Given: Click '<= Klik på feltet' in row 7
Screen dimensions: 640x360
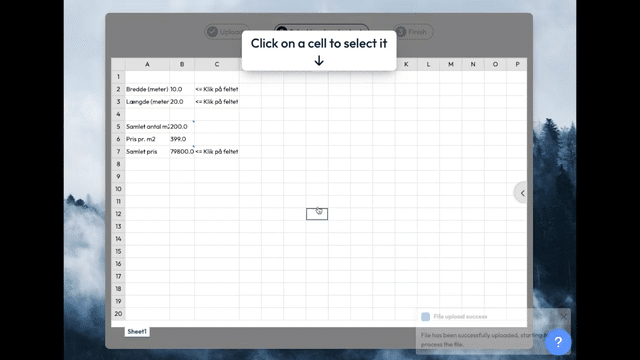Looking at the screenshot, I should [x=217, y=151].
